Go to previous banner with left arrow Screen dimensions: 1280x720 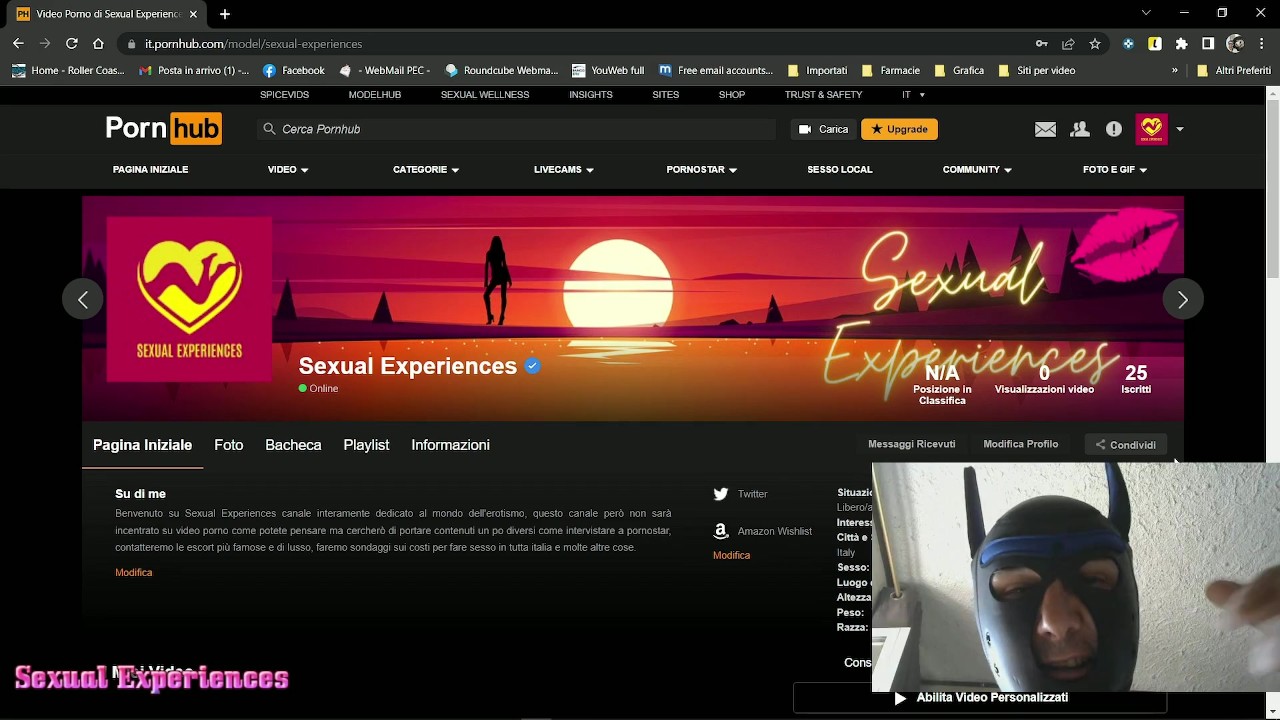83,300
